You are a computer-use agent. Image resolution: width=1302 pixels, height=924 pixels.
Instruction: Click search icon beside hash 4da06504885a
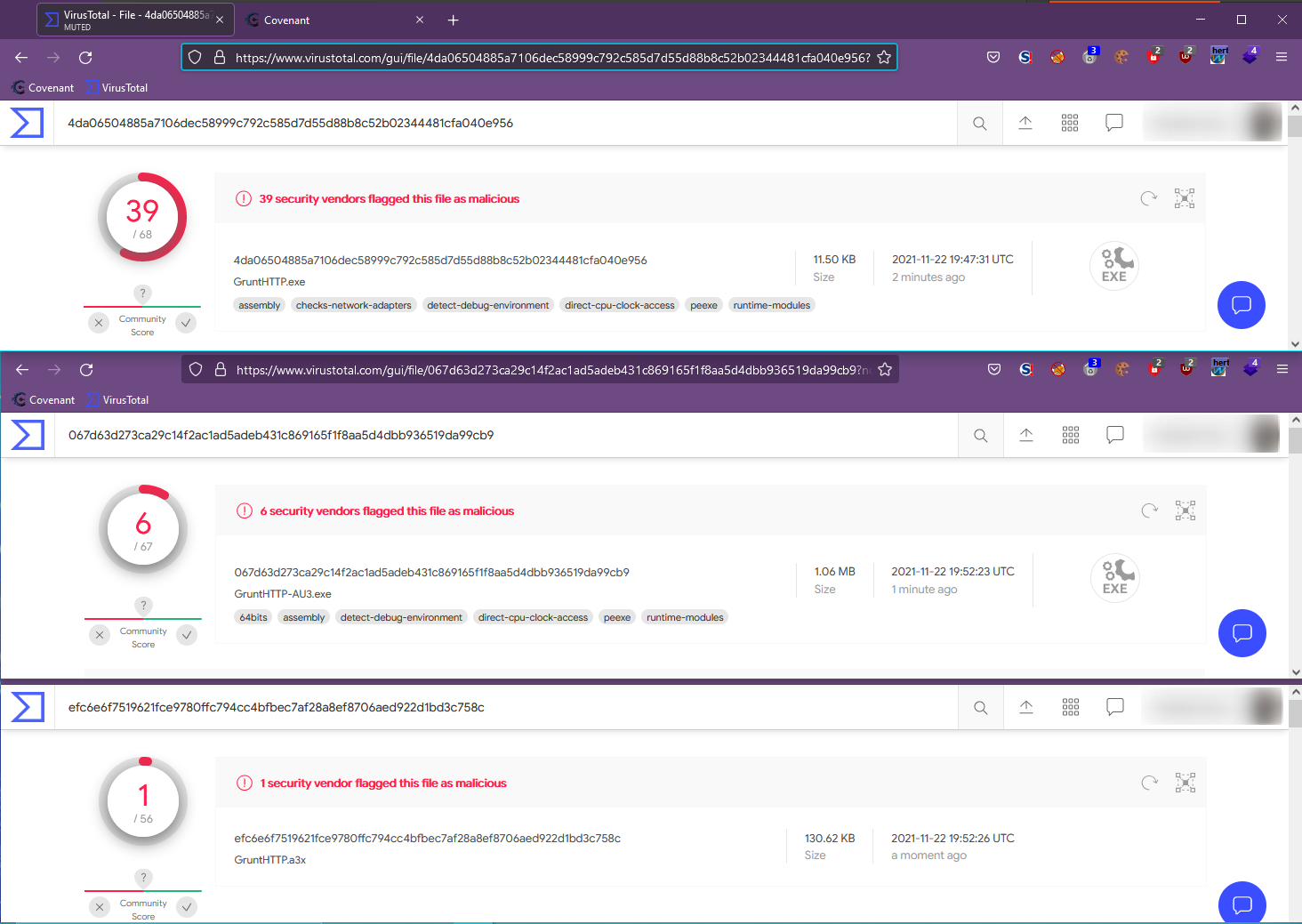tap(980, 123)
